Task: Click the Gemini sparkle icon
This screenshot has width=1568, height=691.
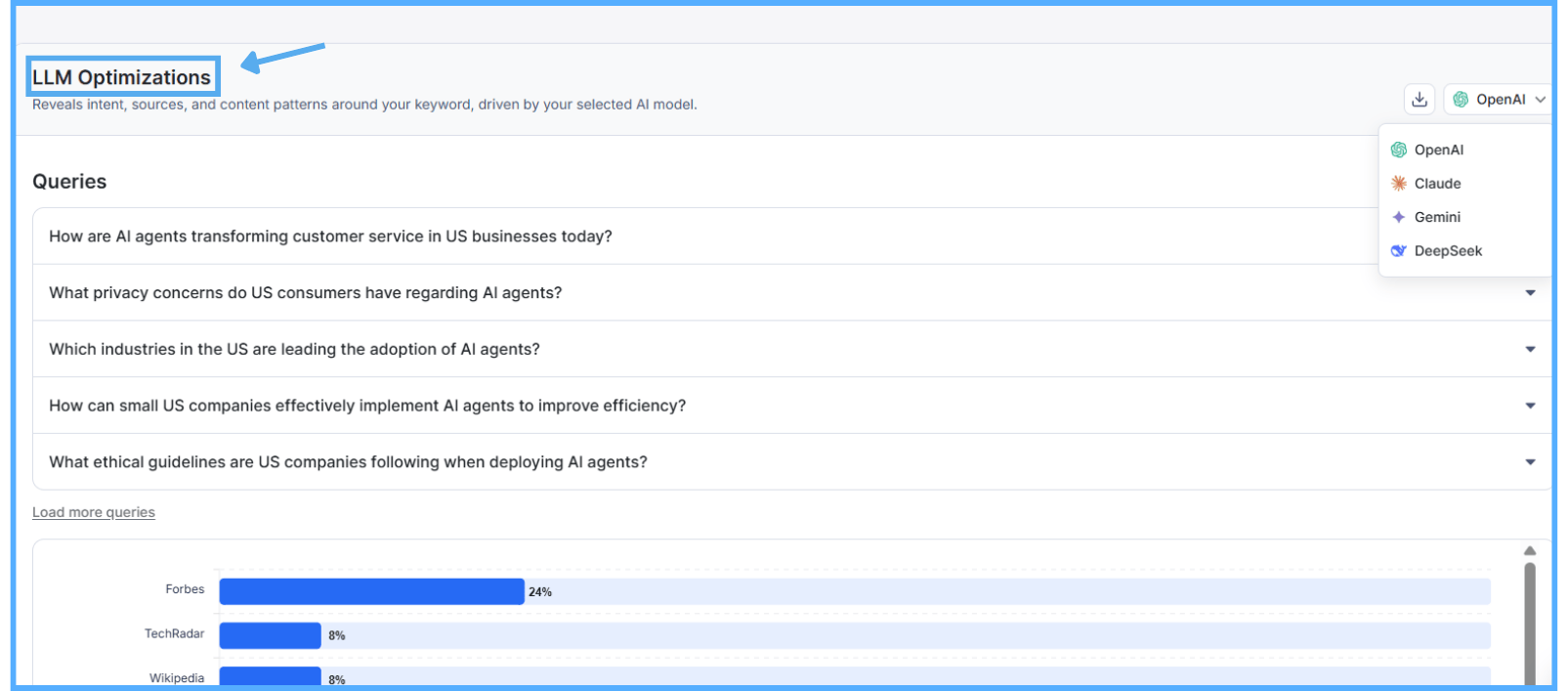Action: (1399, 217)
